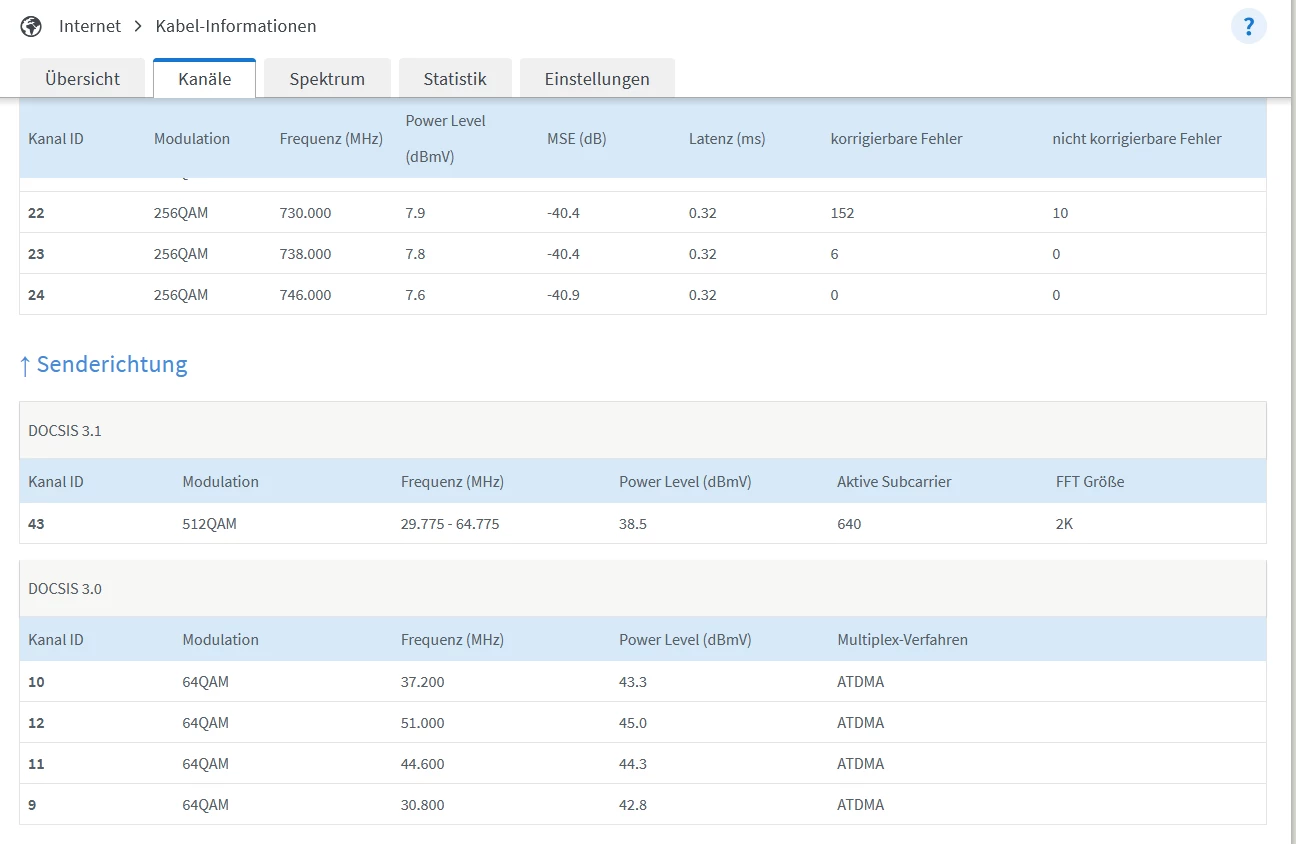Select the channel ID 43 cell
Screen dimensions: 1296x844
(36, 524)
